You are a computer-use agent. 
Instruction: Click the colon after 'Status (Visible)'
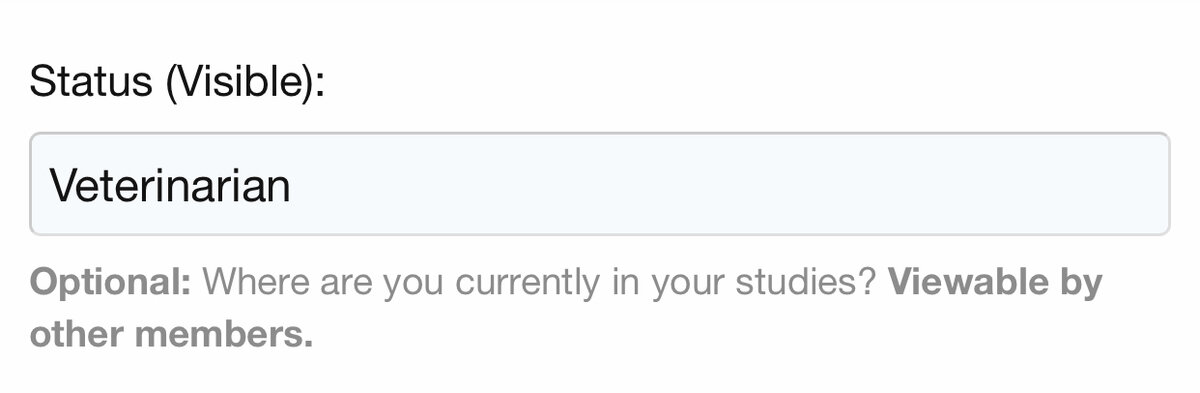click(320, 88)
